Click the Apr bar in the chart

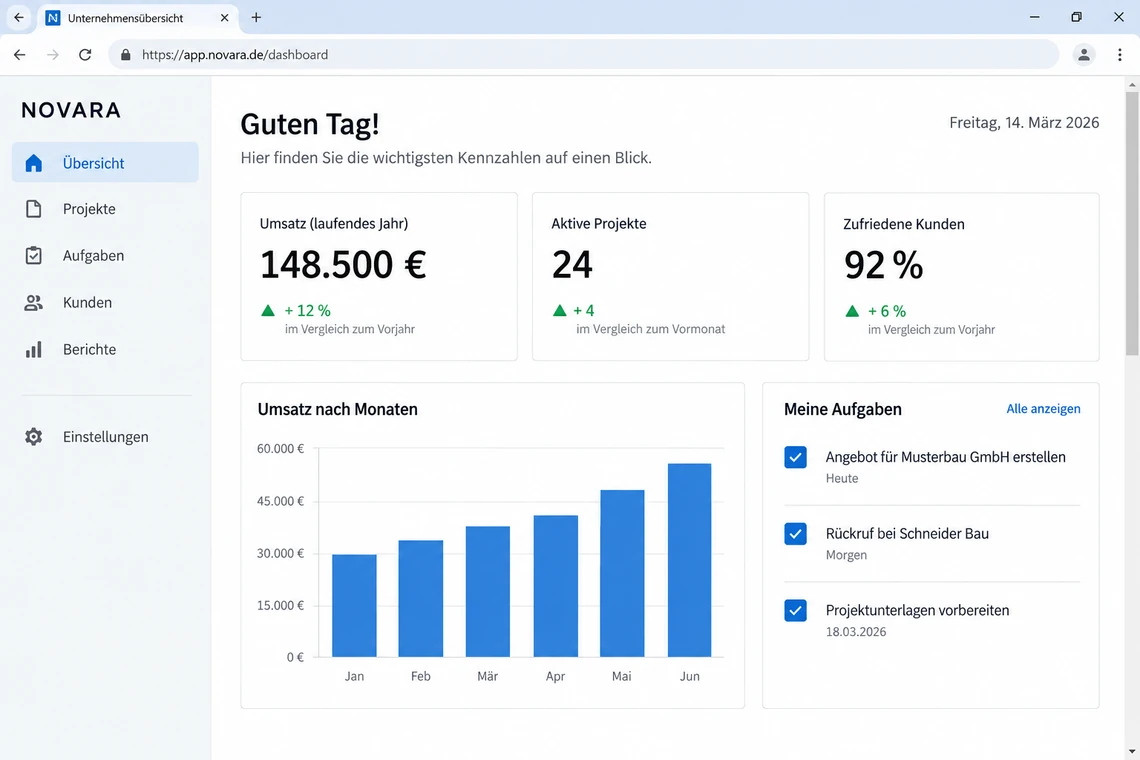pos(555,586)
